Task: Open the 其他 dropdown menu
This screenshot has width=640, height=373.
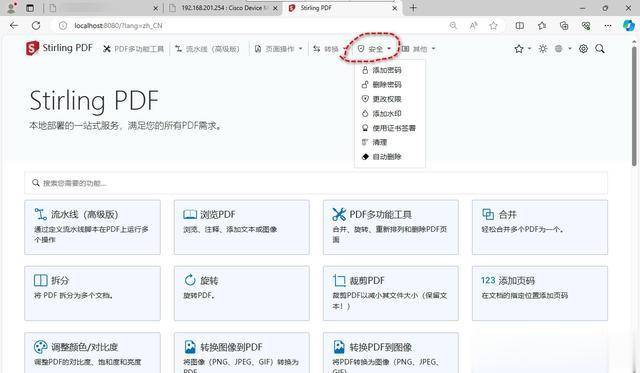Action: tap(418, 49)
